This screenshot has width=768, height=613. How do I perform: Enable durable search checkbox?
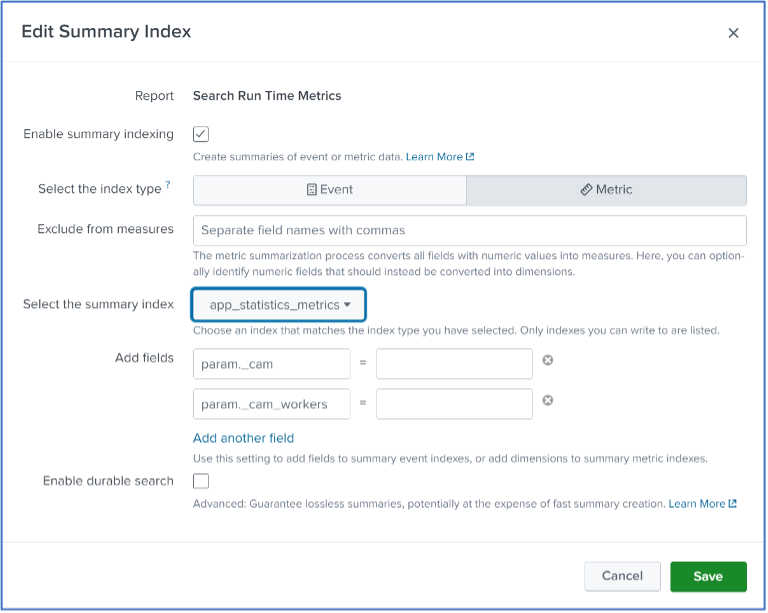(201, 481)
